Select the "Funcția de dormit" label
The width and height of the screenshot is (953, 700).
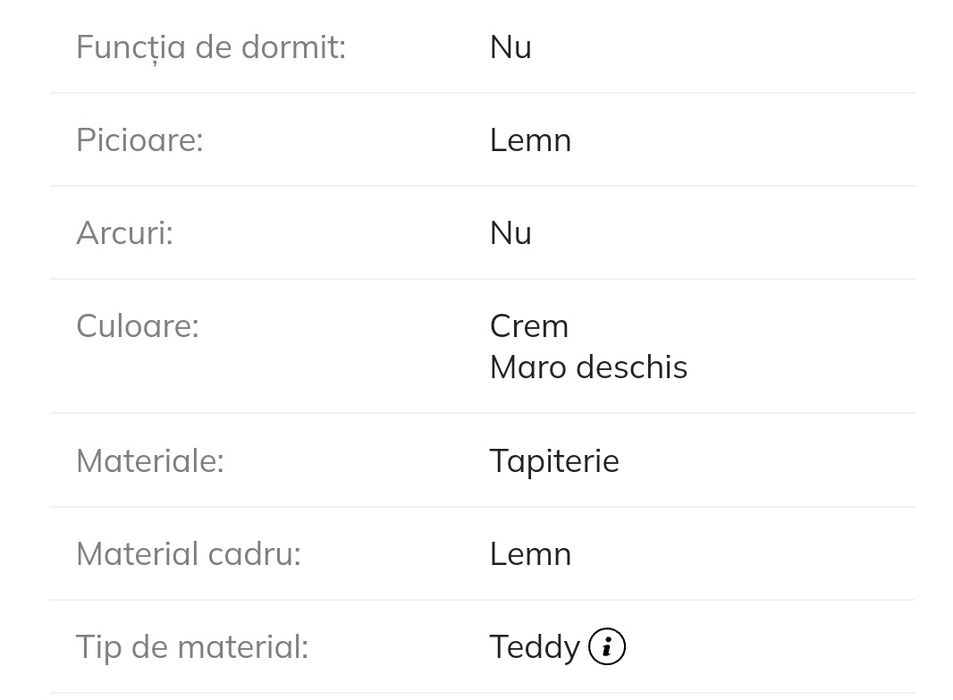pyautogui.click(x=211, y=47)
